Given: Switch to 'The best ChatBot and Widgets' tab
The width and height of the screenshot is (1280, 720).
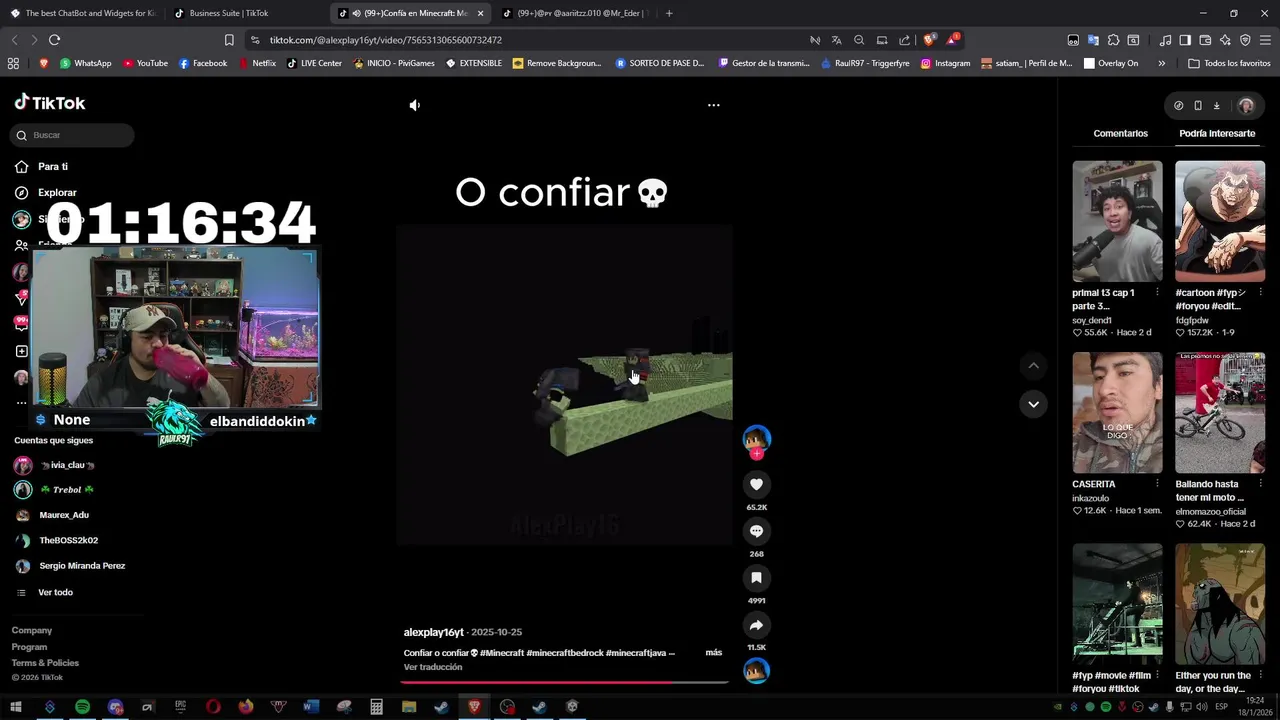Looking at the screenshot, I should [83, 13].
